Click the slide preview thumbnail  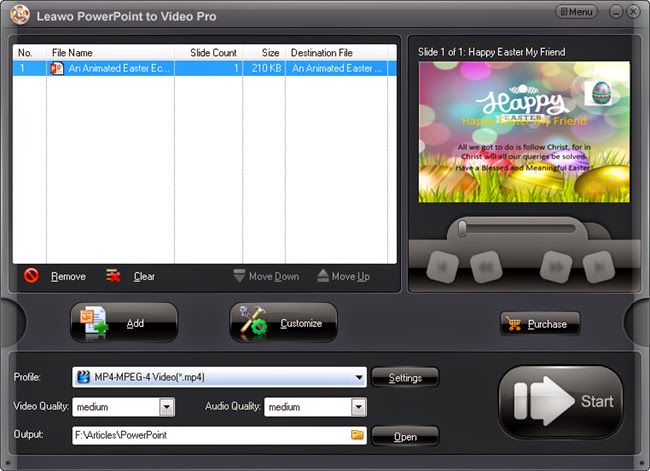524,132
